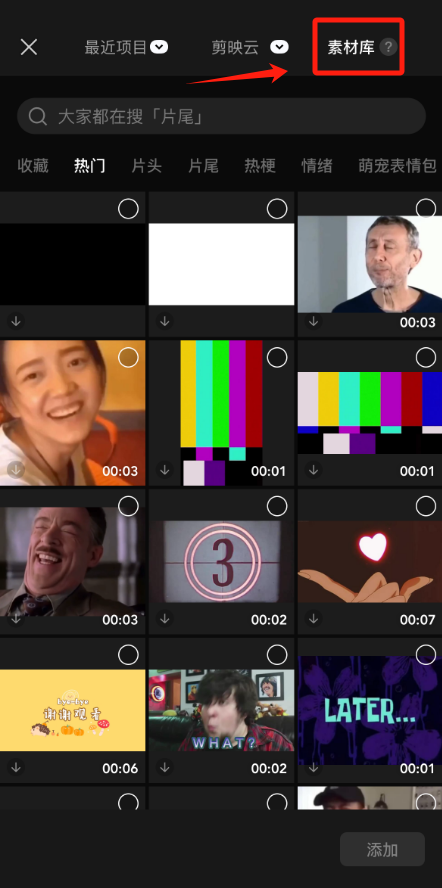
Task: Select the white clip's circle checkbox
Action: [277, 209]
